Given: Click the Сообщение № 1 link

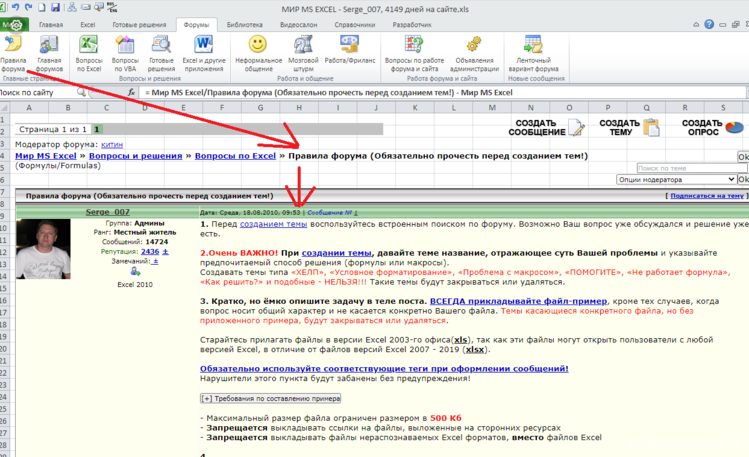Looking at the screenshot, I should click(332, 213).
